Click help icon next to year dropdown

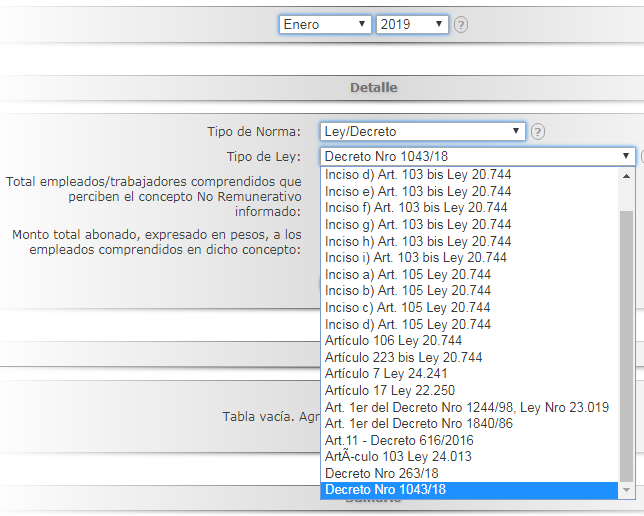coord(460,25)
